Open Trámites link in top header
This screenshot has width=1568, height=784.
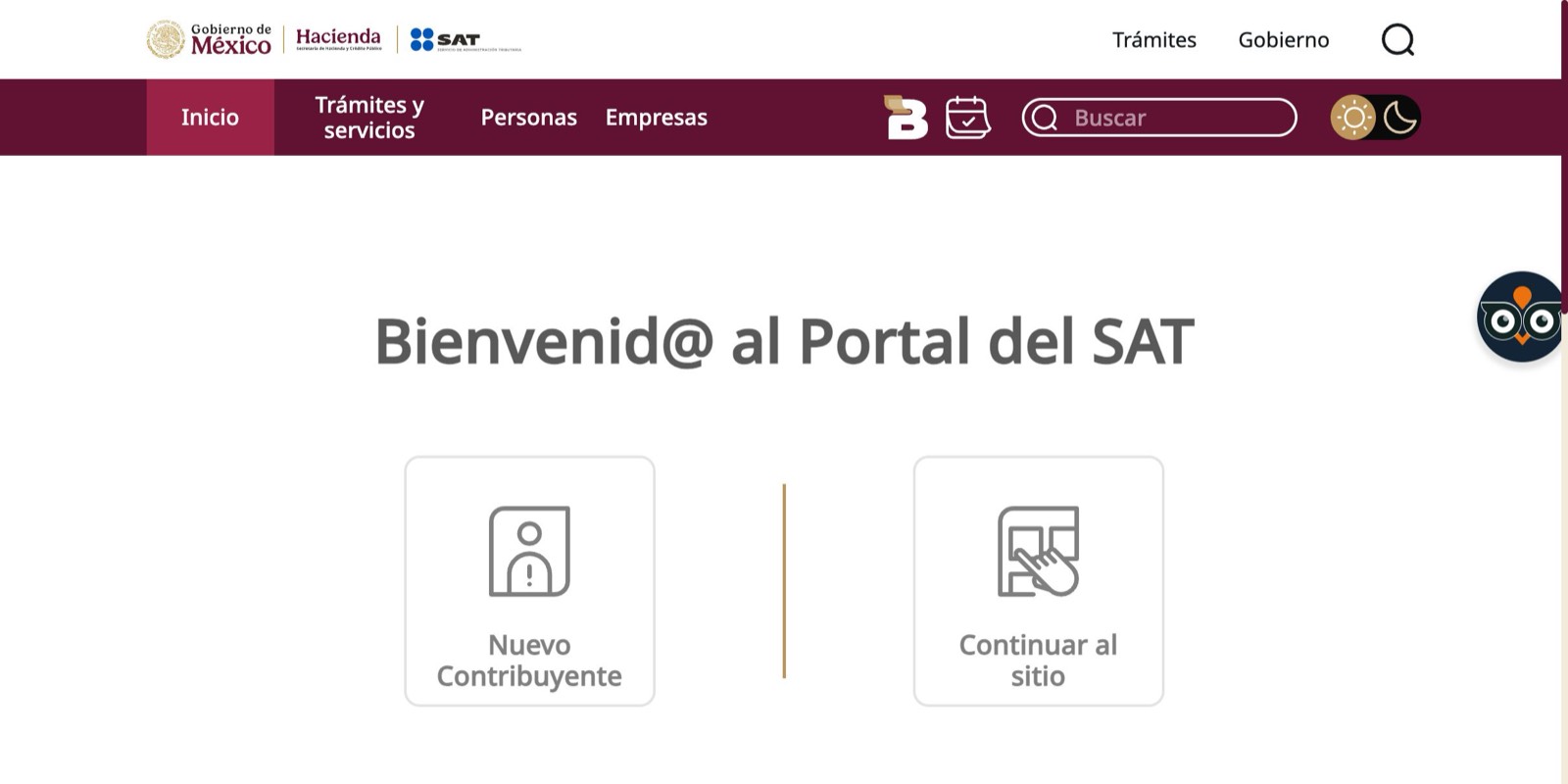point(1153,40)
